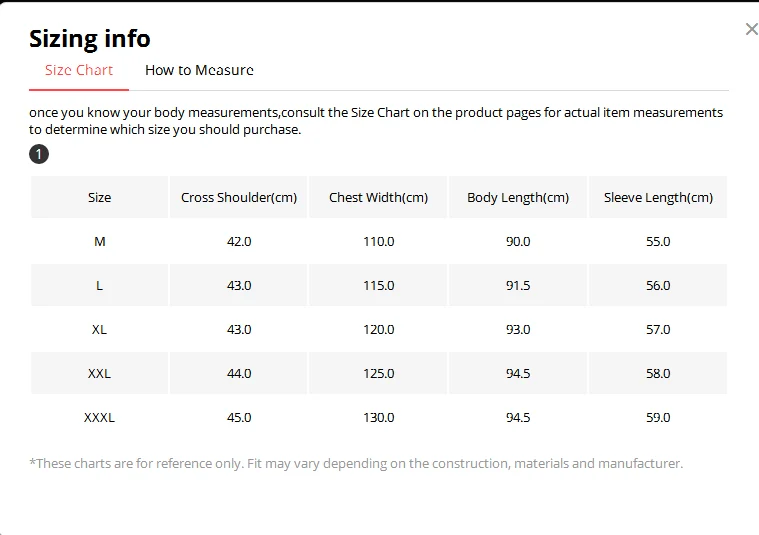
Task: Click the reference-only disclaimer text
Action: click(356, 464)
